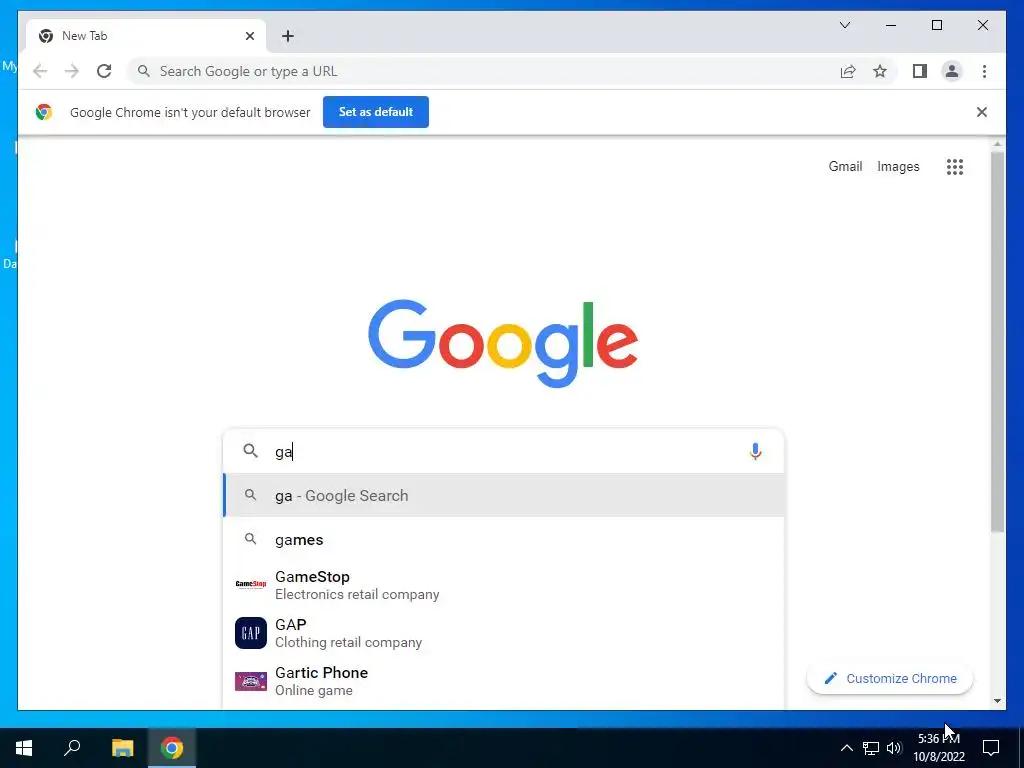Click the Google search box containing 'ga'

click(504, 451)
